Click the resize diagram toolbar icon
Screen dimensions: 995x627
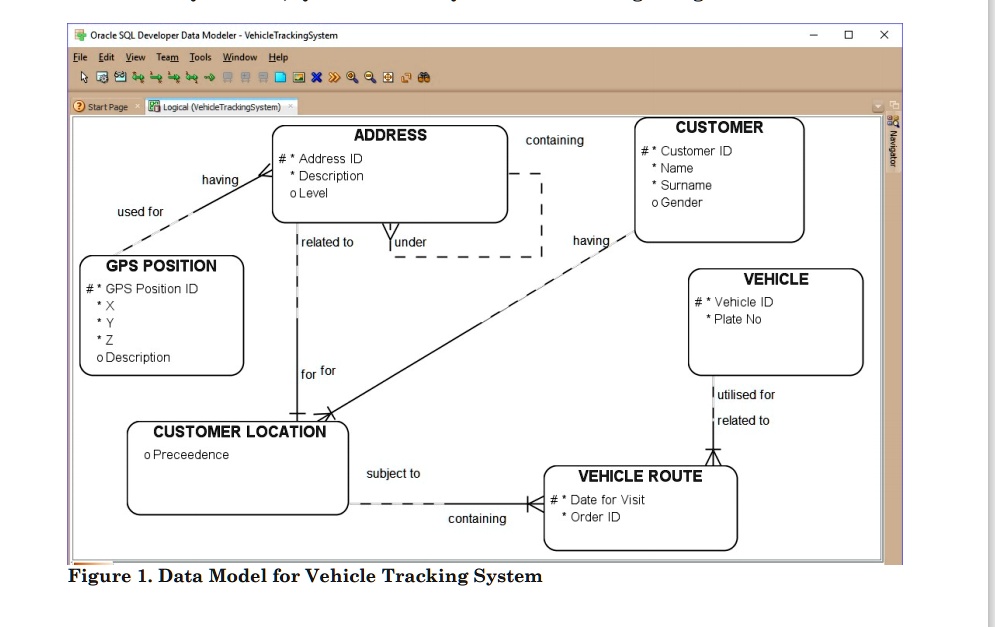[x=406, y=77]
